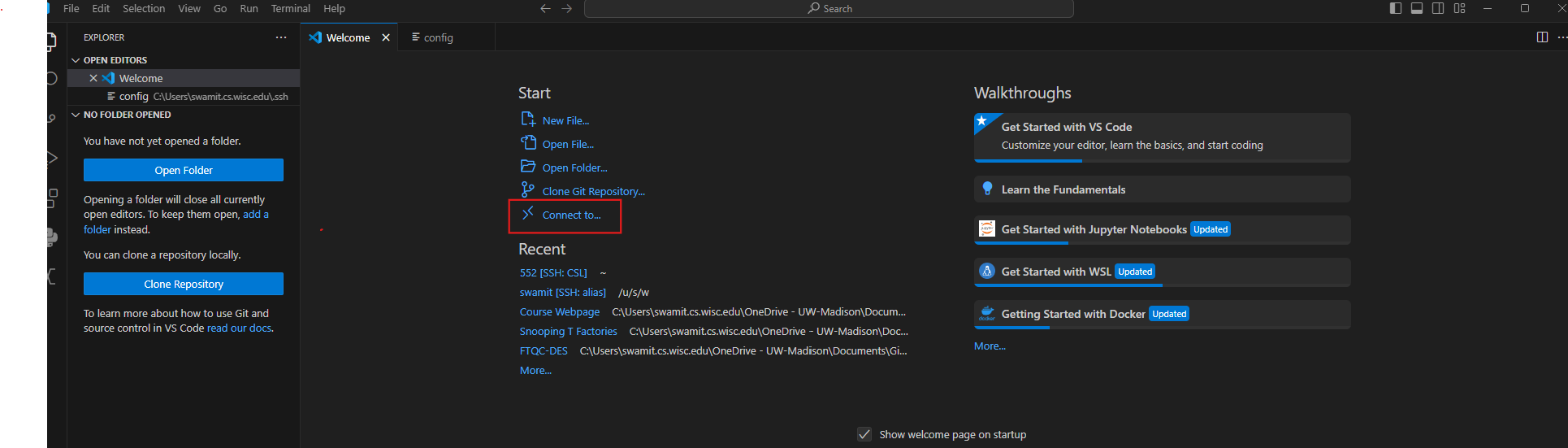Follow the 'read our docs' link
This screenshot has height=448, width=1568.
tap(240, 328)
